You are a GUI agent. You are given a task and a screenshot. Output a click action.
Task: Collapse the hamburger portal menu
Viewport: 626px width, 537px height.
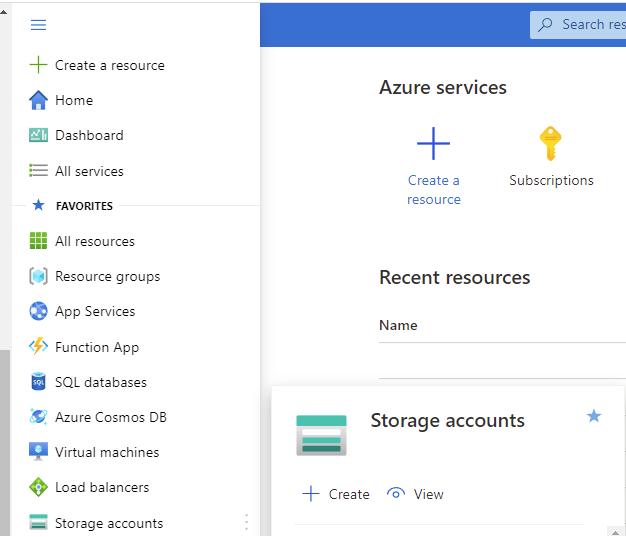38,25
